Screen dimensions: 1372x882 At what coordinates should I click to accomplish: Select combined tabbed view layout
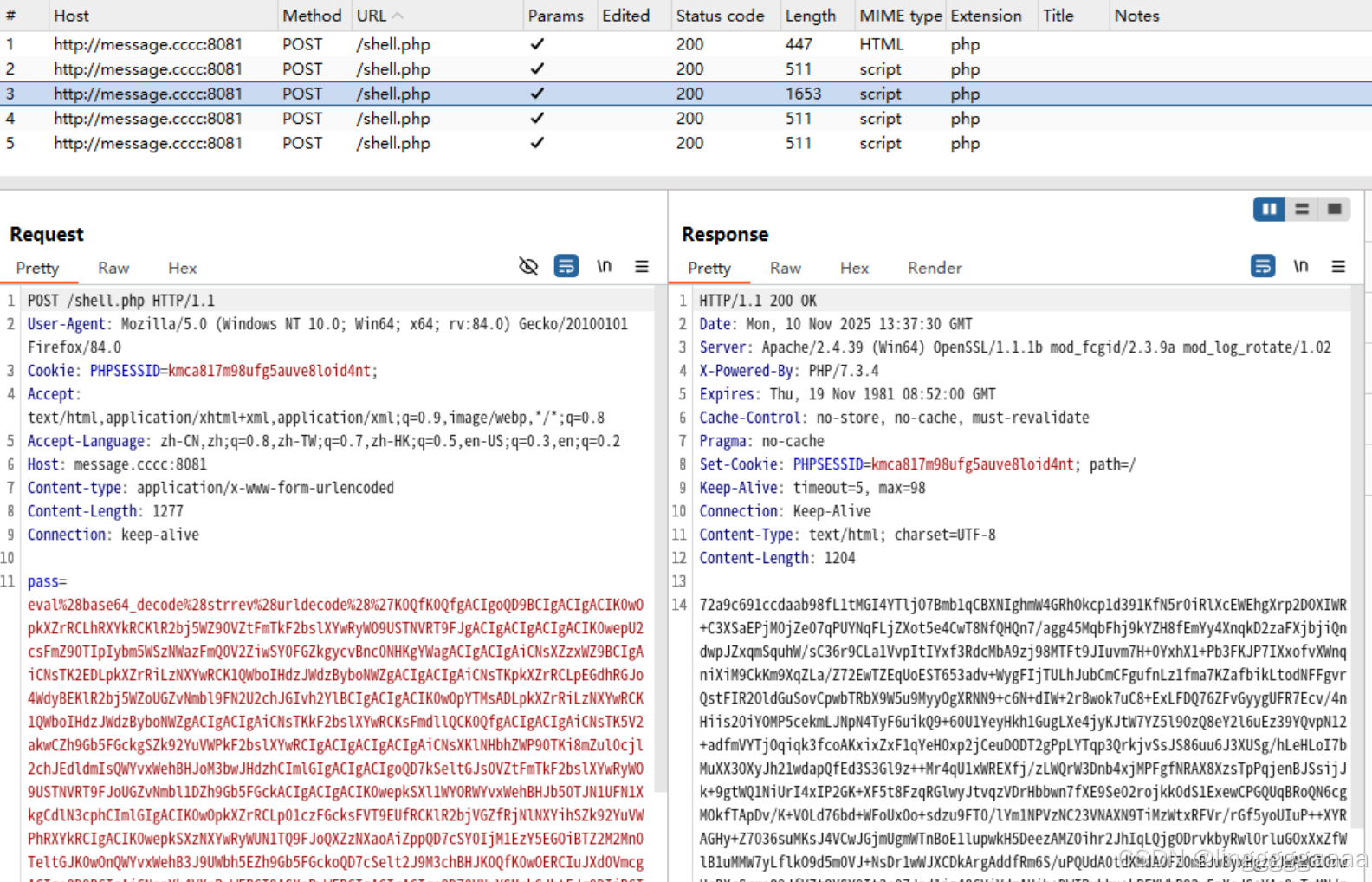(1334, 209)
